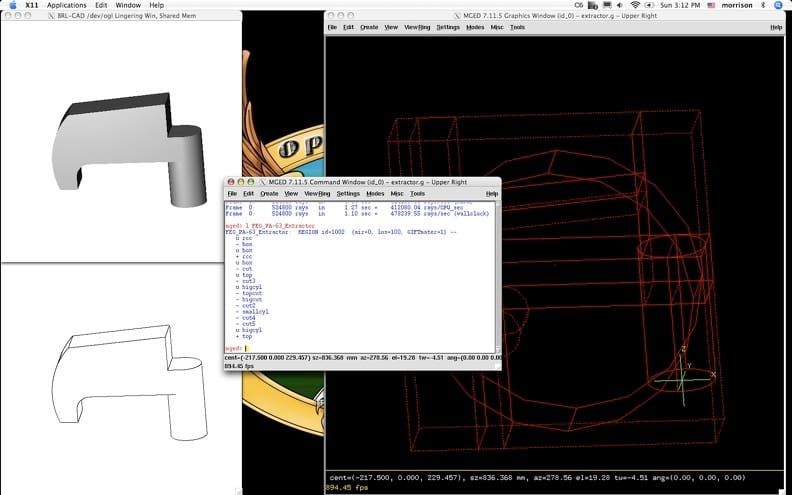
Task: Open Settings menu in the Graphics Window
Action: (448, 27)
